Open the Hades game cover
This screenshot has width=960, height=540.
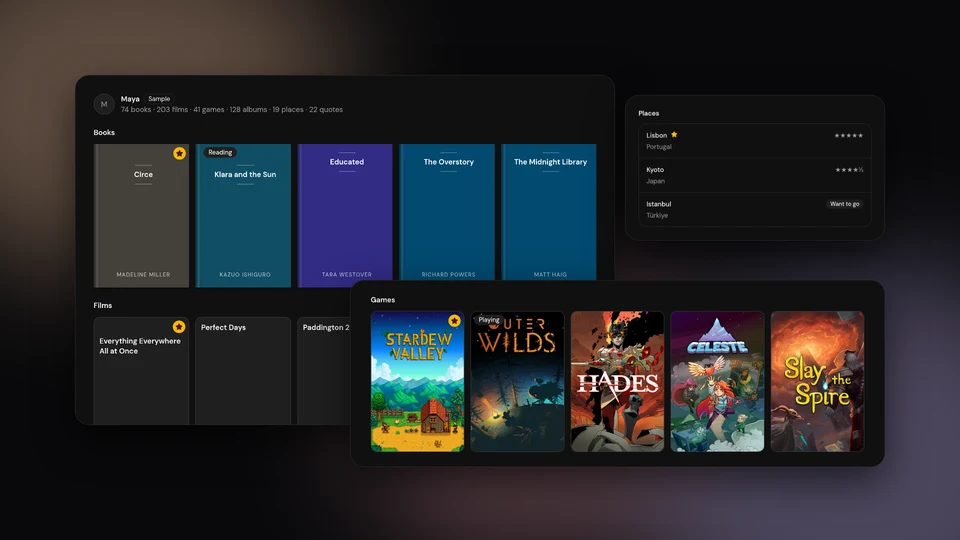pos(617,381)
